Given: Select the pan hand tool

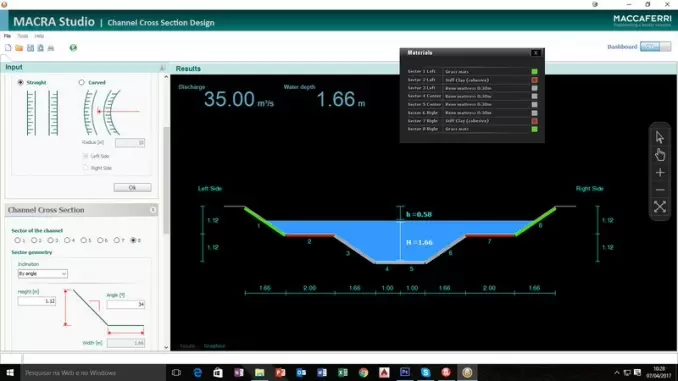Looking at the screenshot, I should [x=660, y=155].
